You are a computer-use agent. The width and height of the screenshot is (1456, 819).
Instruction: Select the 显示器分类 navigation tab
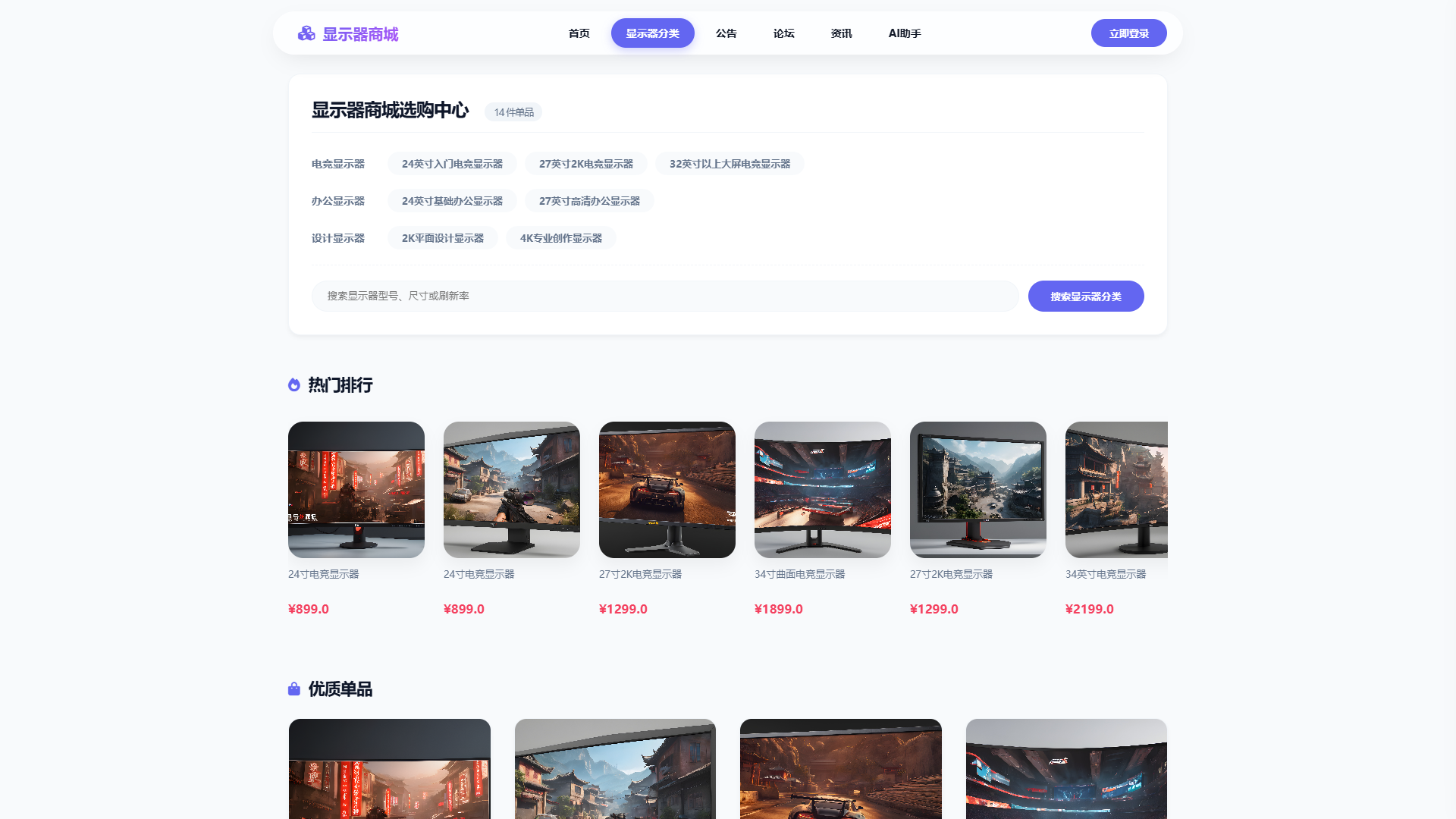coord(653,33)
